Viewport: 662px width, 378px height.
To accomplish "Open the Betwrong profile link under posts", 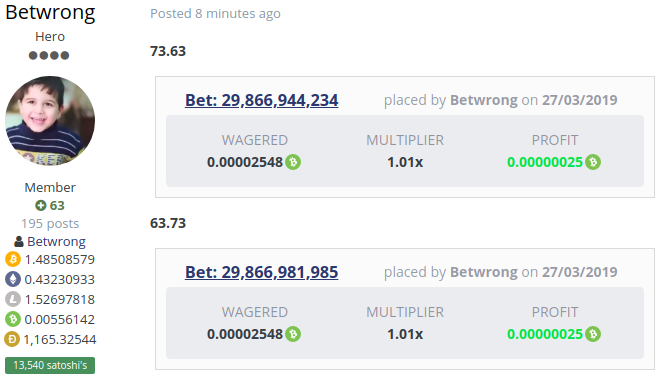I will point(56,242).
